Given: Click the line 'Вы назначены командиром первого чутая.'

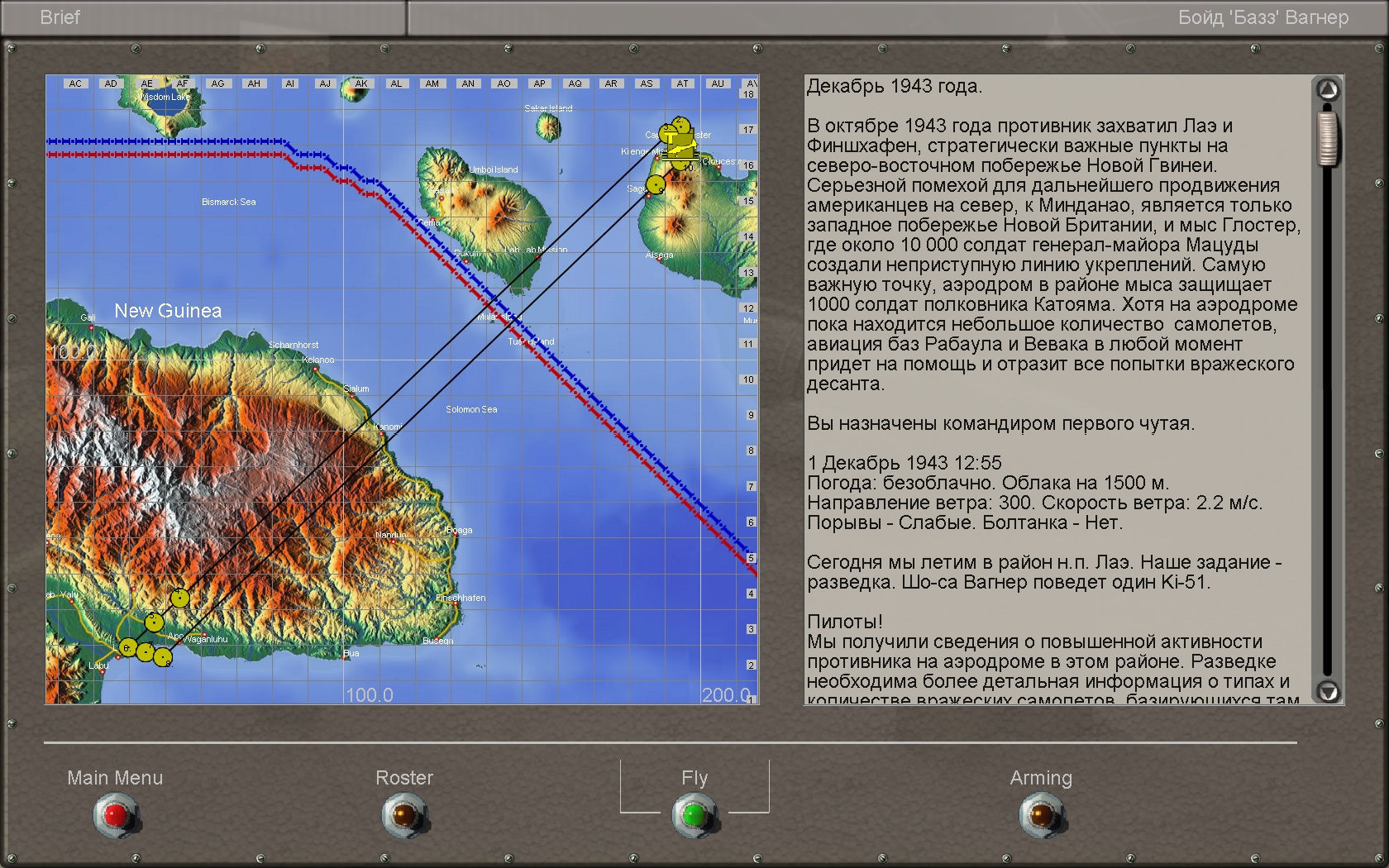Looking at the screenshot, I should (x=1000, y=423).
